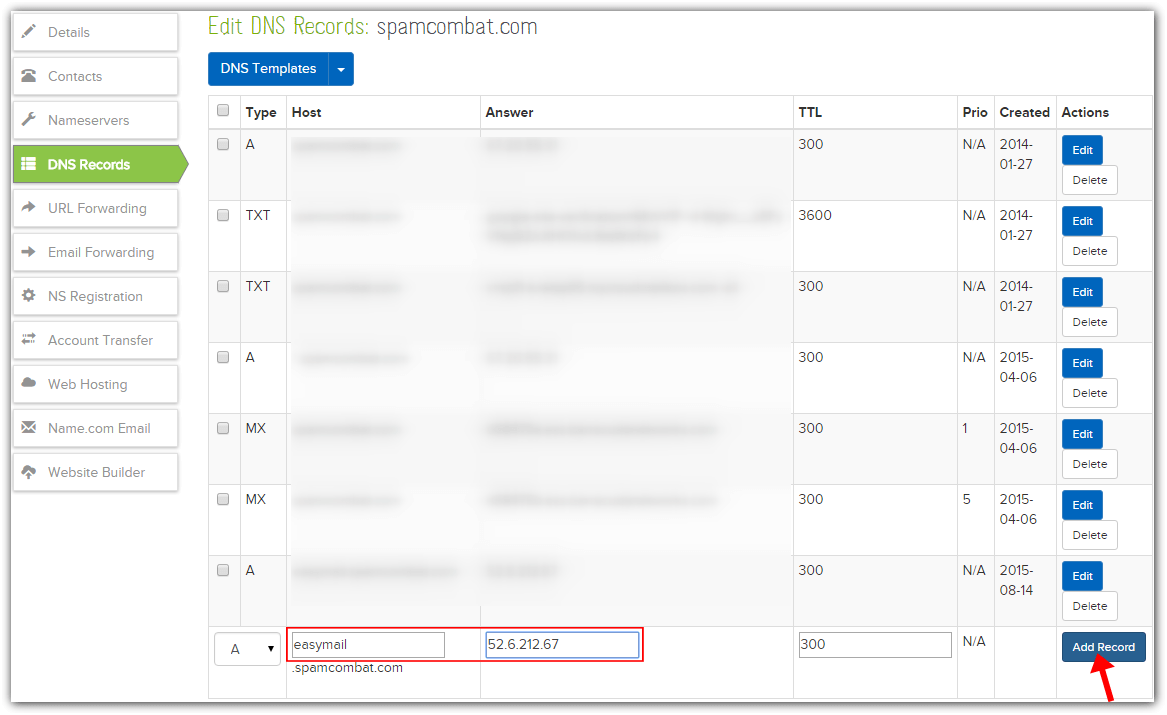Delete the TXT record with TTL 300
Image resolution: width=1167 pixels, height=715 pixels.
(x=1090, y=322)
